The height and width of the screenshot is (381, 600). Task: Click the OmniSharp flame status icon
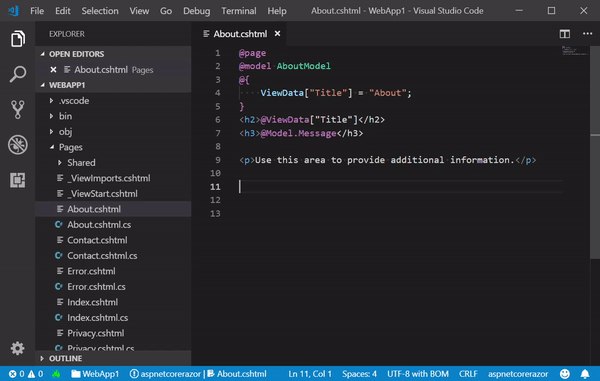[x=56, y=374]
